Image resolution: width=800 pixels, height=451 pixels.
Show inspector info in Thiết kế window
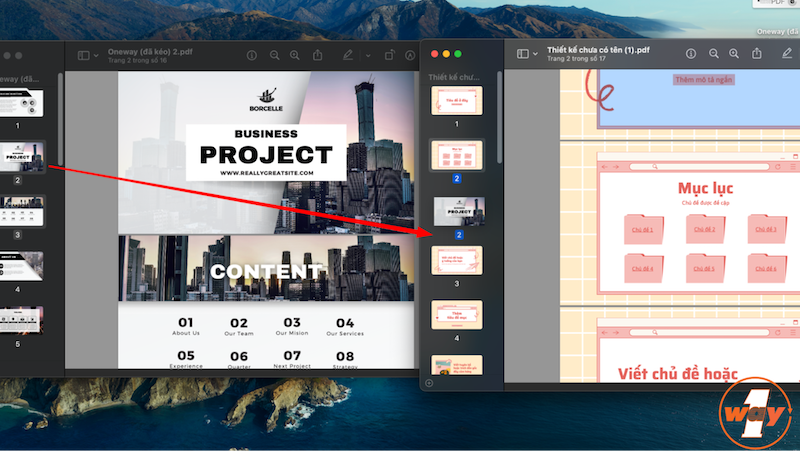point(691,54)
